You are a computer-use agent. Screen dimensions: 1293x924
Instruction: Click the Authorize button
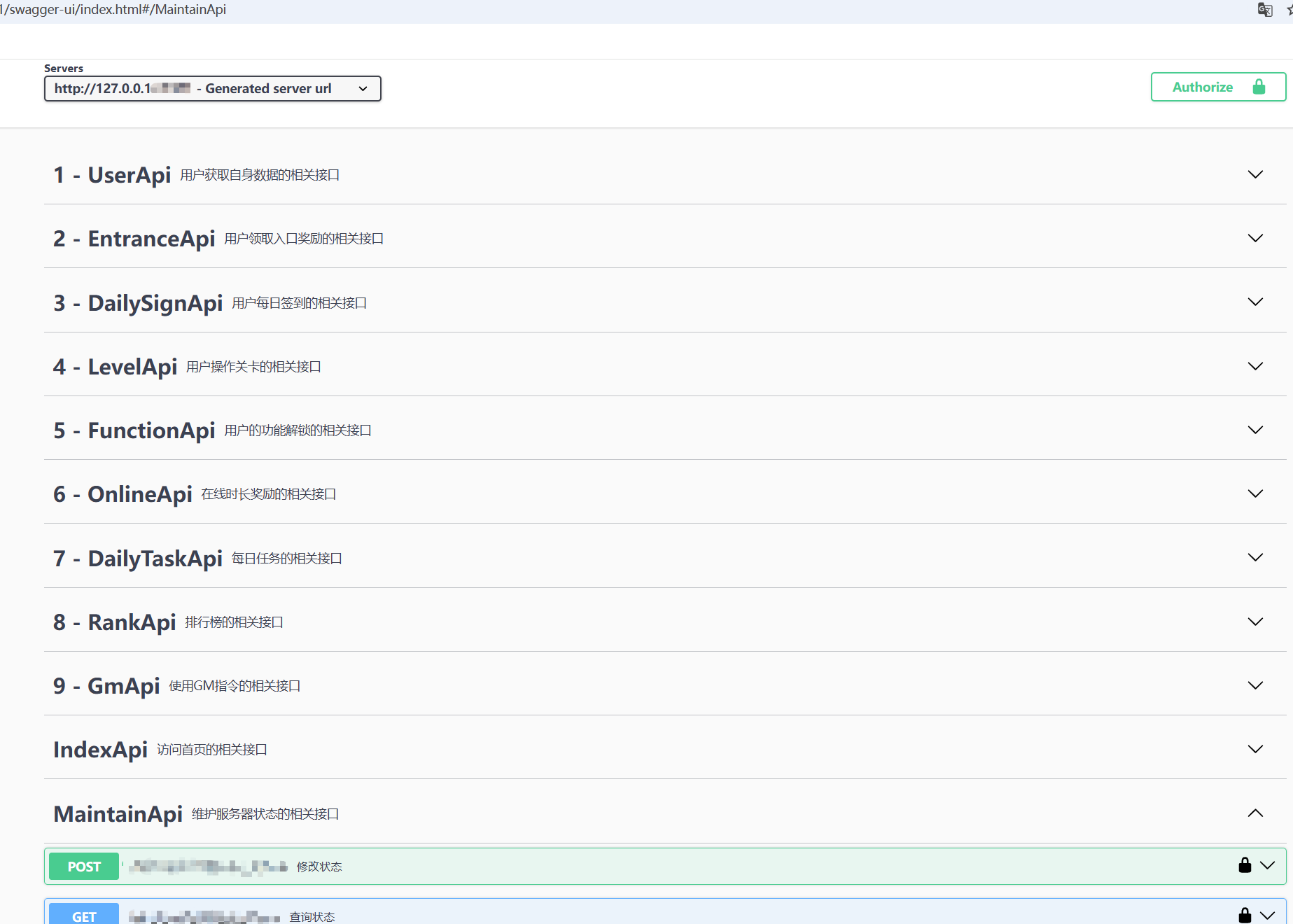(1218, 87)
